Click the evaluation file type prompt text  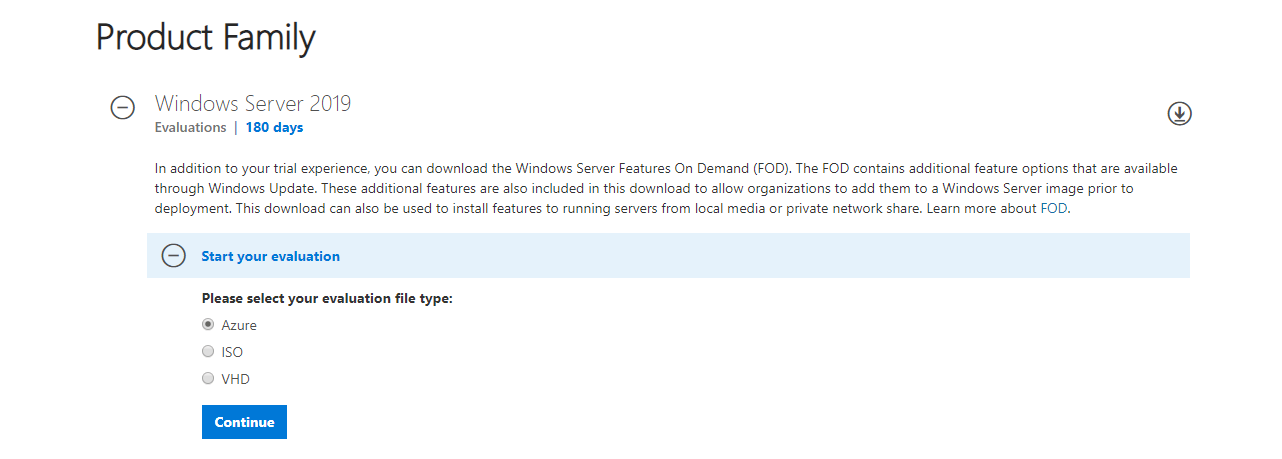[327, 298]
